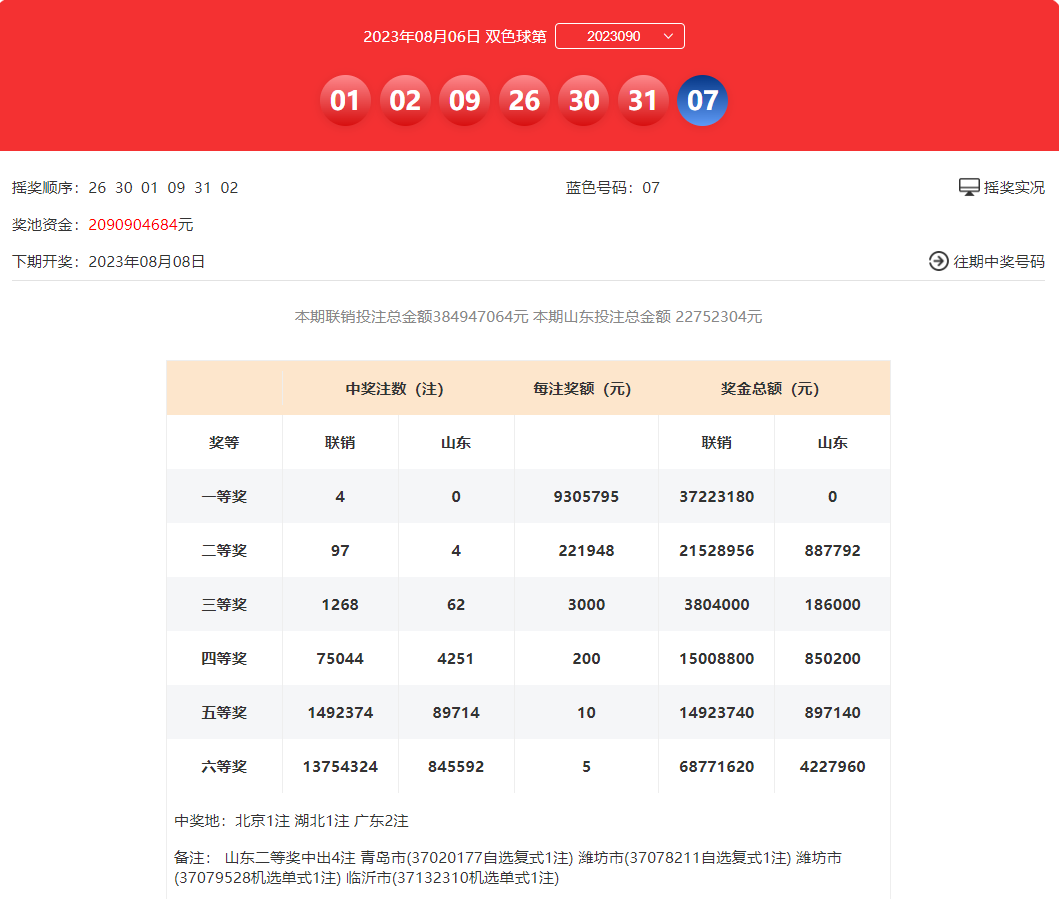
Task: Open the 往期中奖号码 past results link
Action: coord(987,261)
